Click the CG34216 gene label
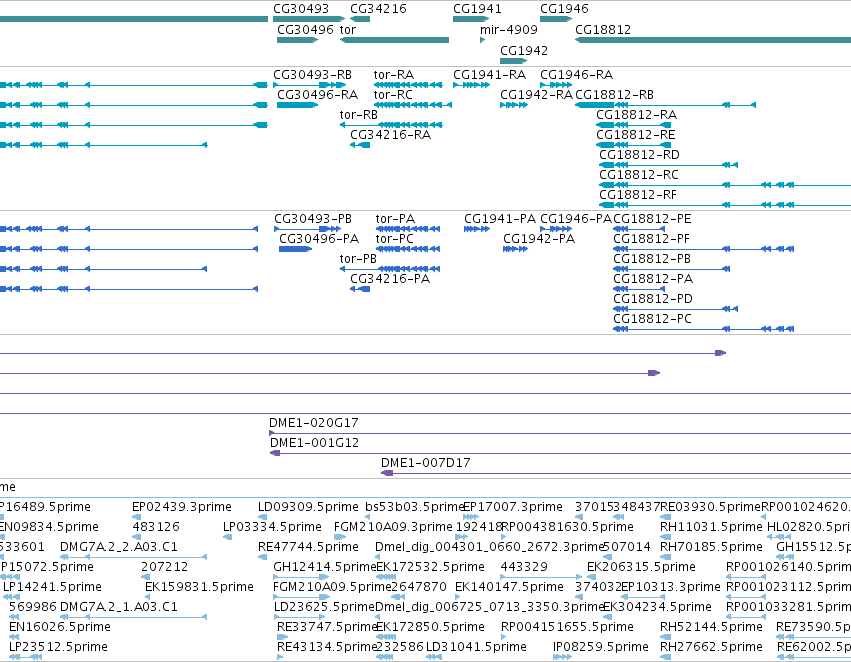This screenshot has width=851, height=662. coord(378,9)
